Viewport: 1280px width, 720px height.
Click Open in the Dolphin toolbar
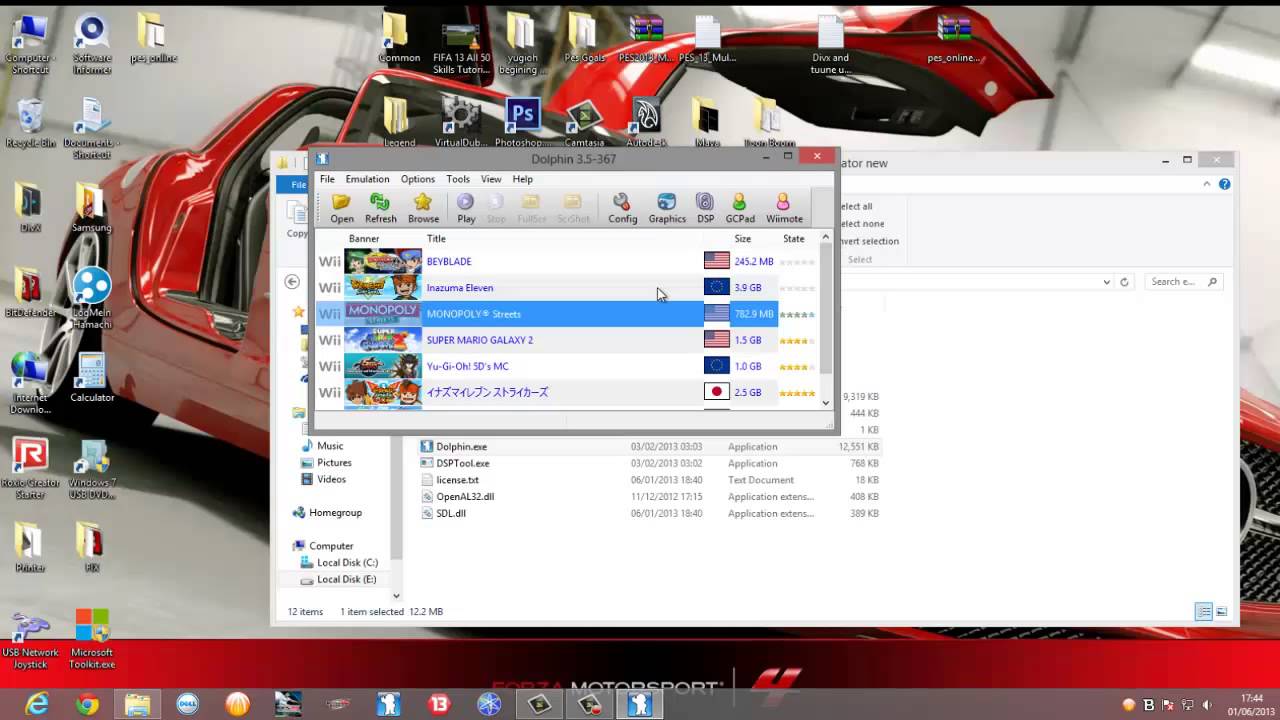tap(342, 209)
